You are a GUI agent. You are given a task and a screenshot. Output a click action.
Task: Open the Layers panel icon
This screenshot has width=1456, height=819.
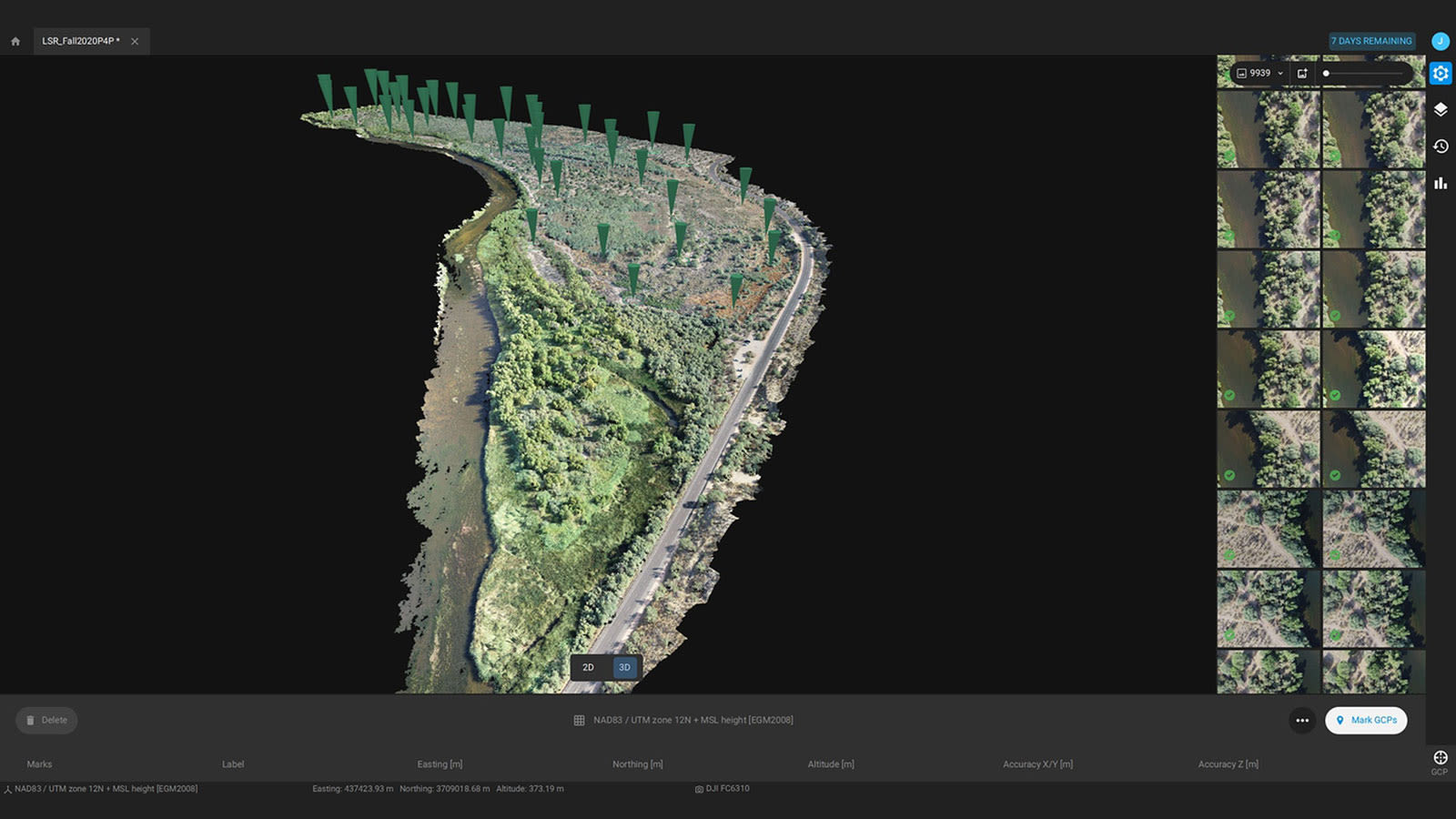(x=1441, y=109)
